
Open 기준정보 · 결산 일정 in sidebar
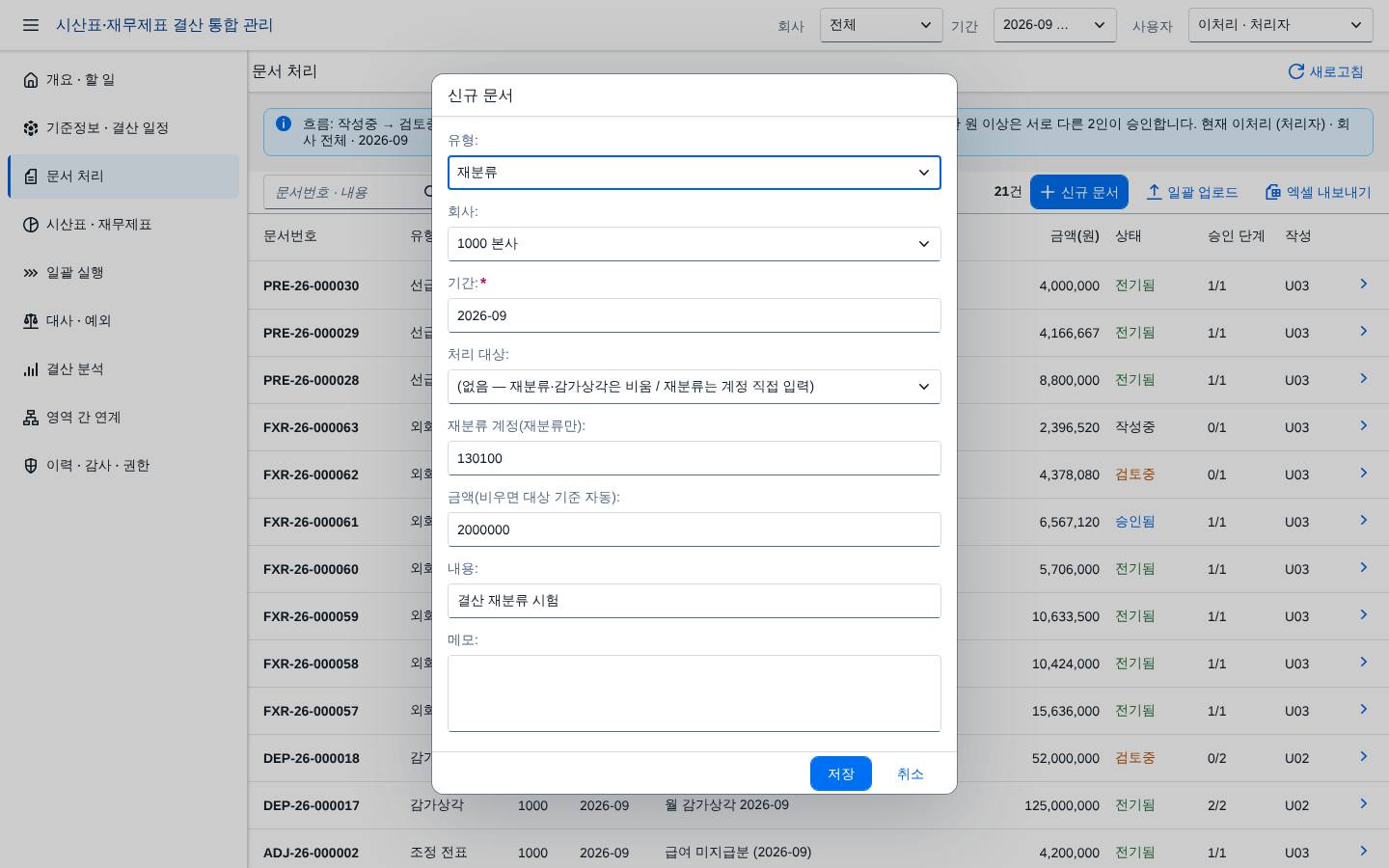(123, 128)
